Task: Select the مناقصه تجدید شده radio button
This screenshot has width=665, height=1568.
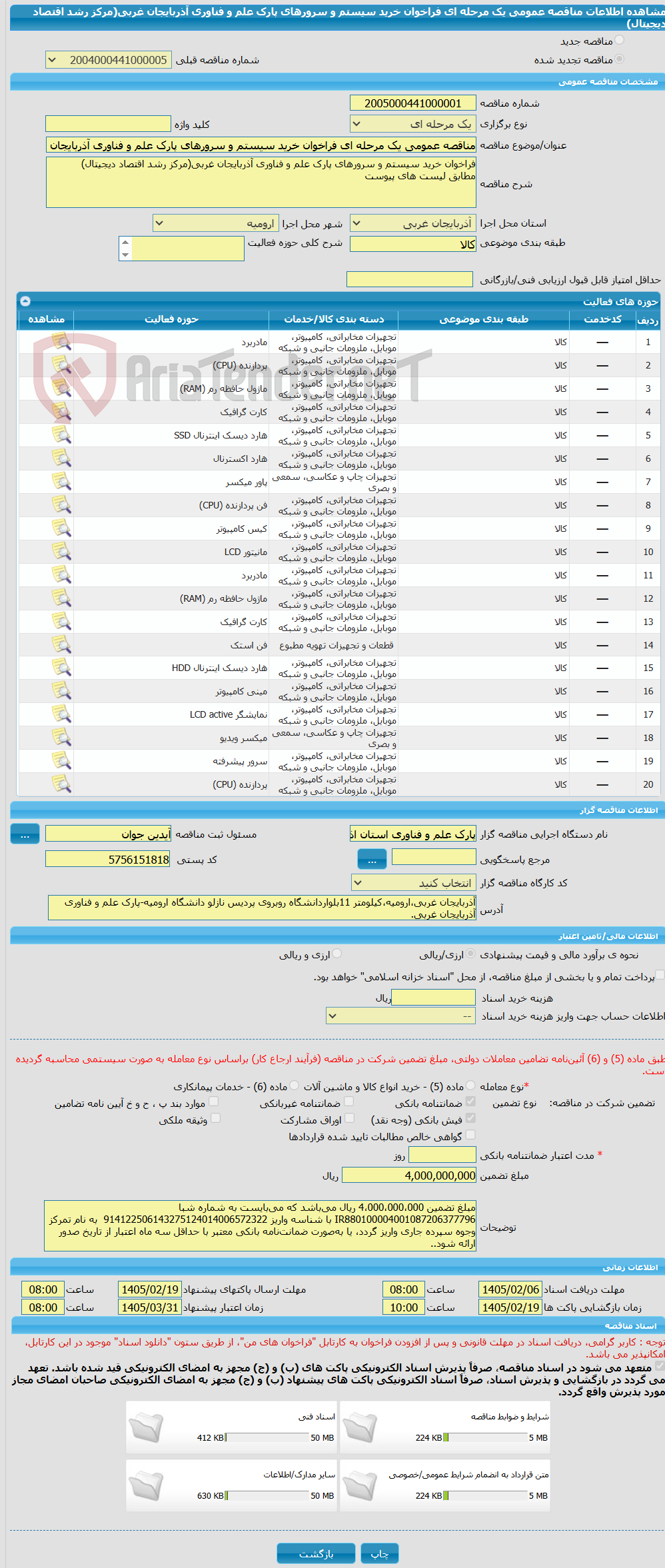Action: point(620,59)
